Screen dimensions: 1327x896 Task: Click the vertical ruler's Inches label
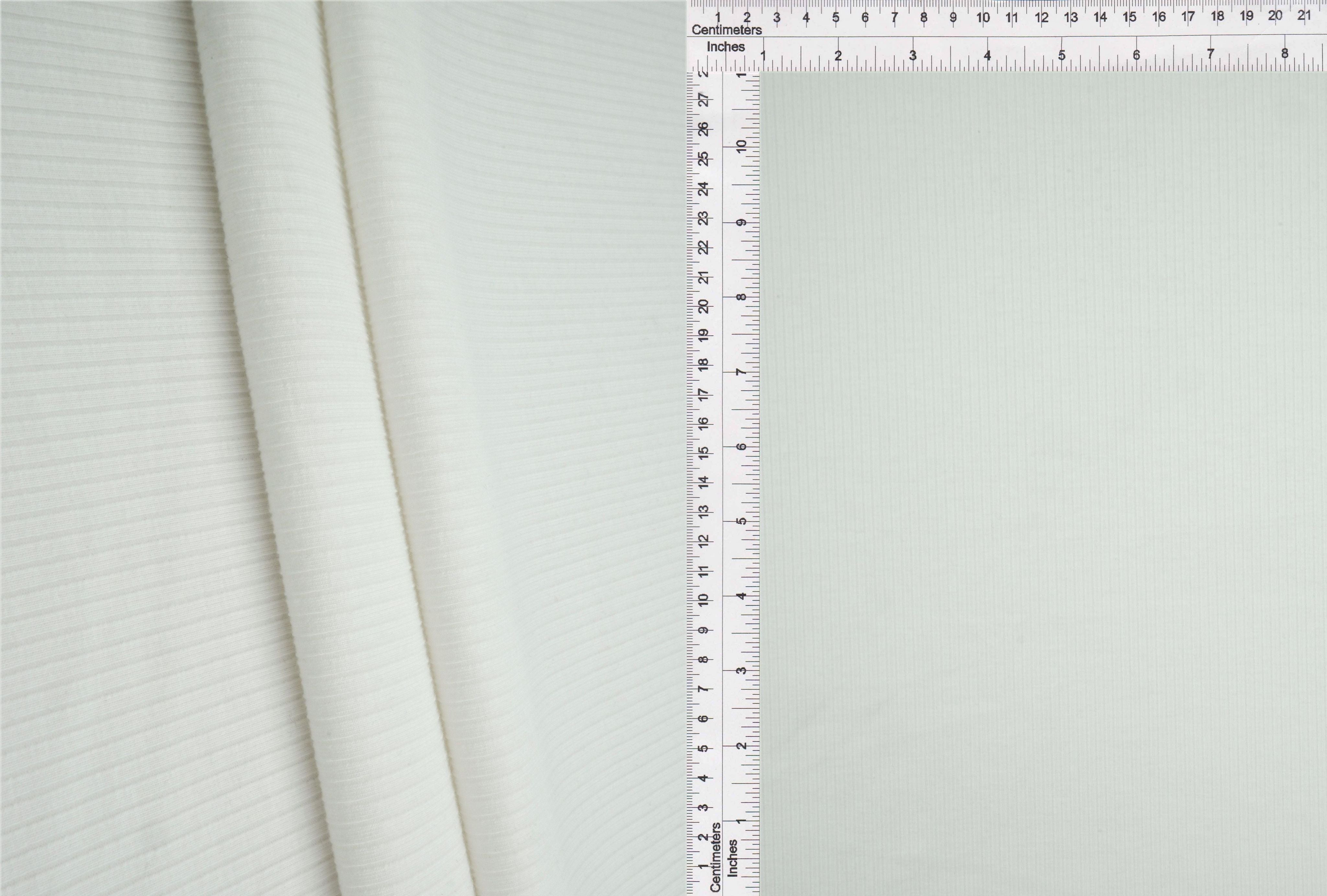[733, 858]
